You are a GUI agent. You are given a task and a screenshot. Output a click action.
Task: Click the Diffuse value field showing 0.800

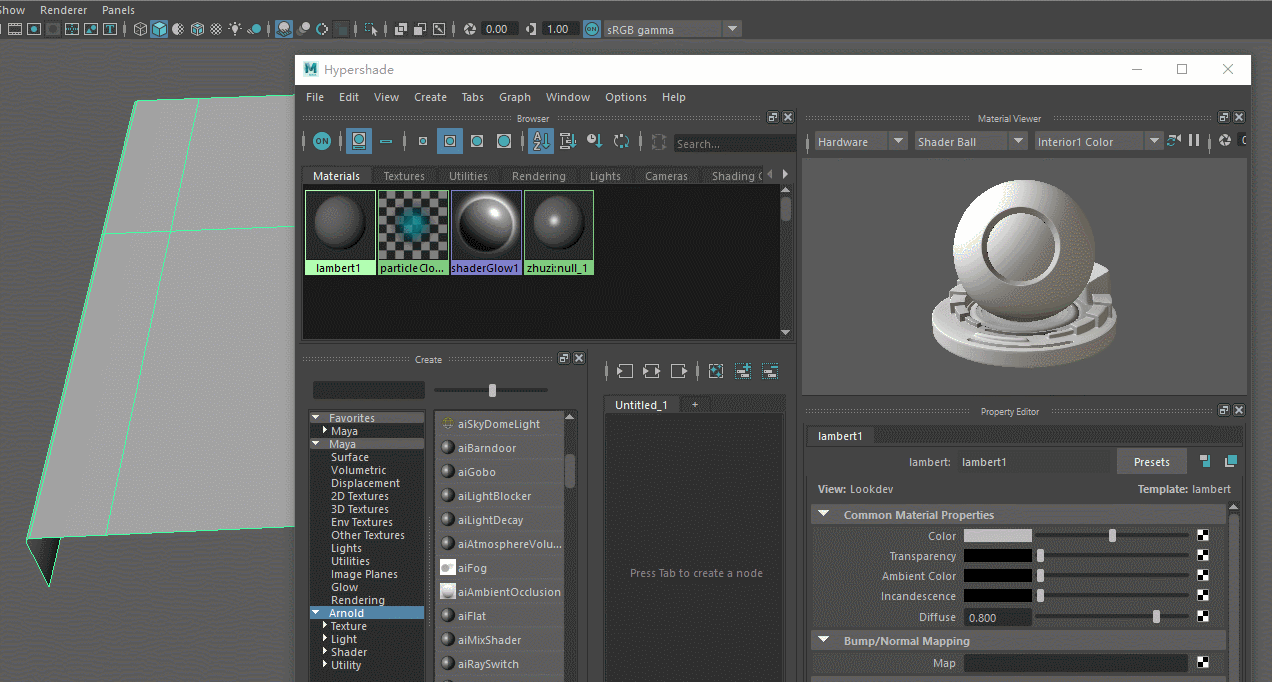coord(996,617)
